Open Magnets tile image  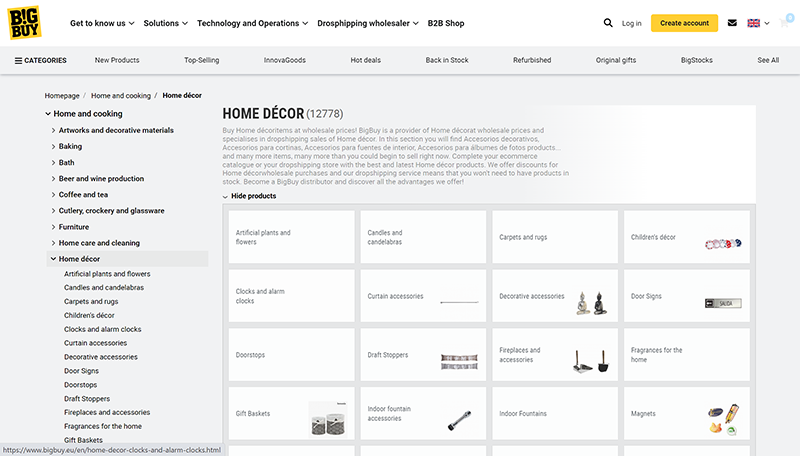[723, 419]
